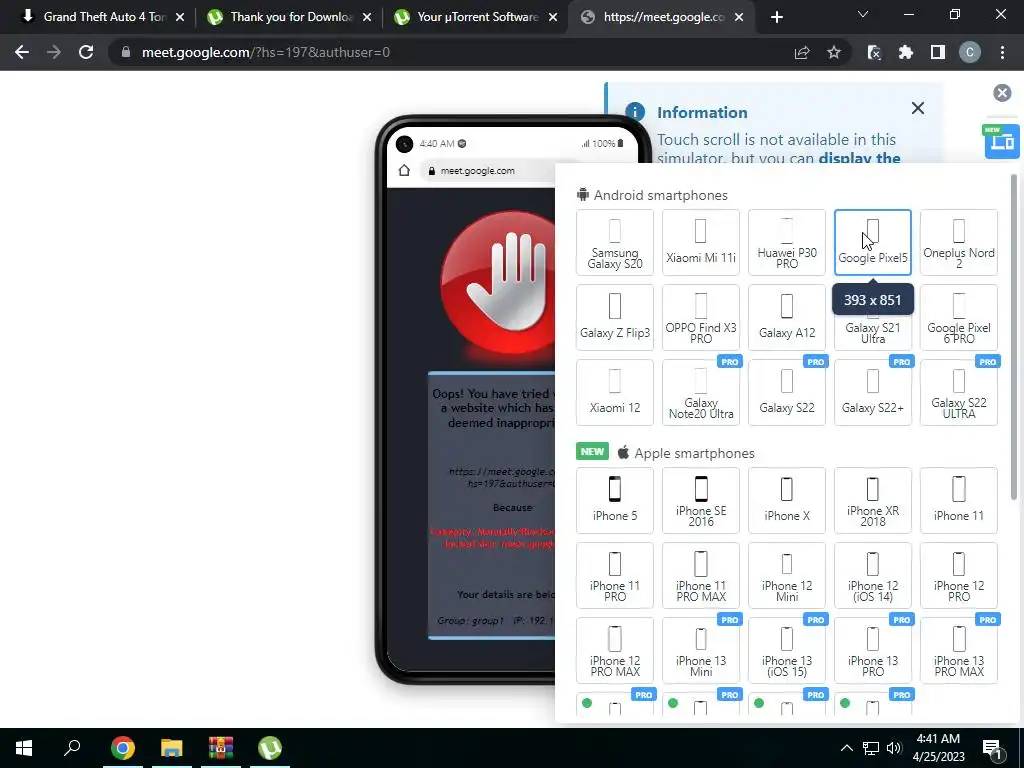Open File Explorer from taskbar
Image resolution: width=1024 pixels, height=768 pixels.
[x=172, y=748]
